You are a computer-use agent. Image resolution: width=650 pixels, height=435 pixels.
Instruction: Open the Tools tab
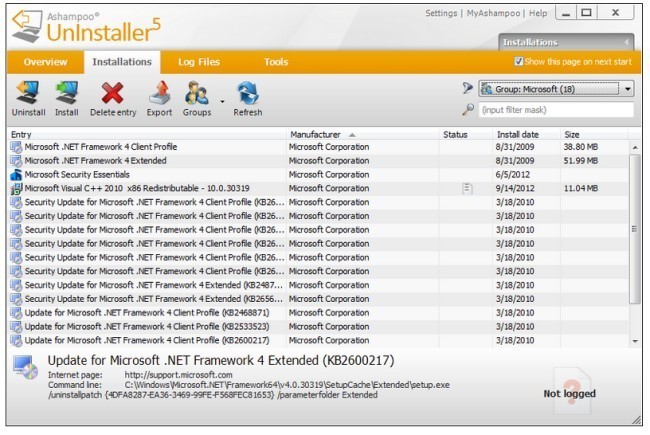tap(276, 62)
